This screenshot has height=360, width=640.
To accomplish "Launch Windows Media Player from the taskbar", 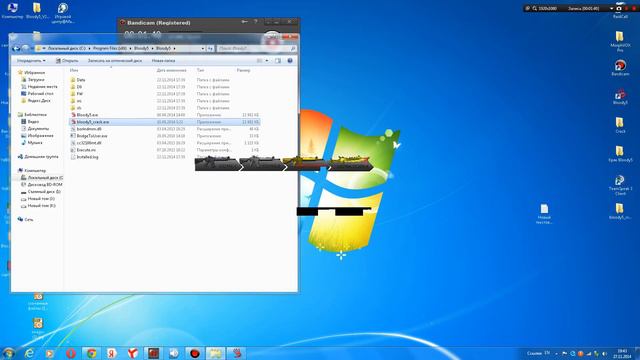I will tap(49, 353).
